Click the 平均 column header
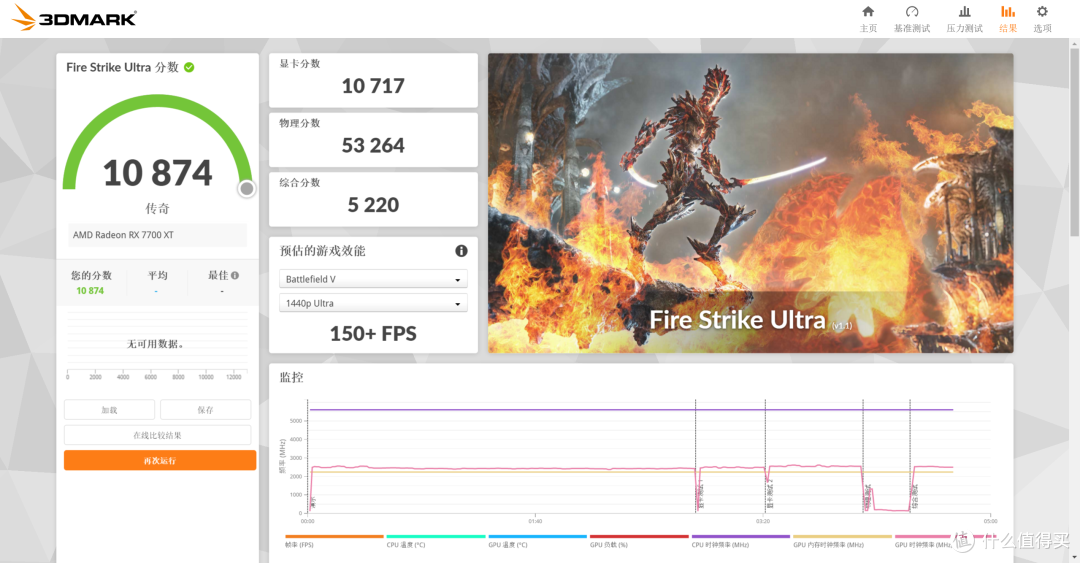 click(158, 276)
